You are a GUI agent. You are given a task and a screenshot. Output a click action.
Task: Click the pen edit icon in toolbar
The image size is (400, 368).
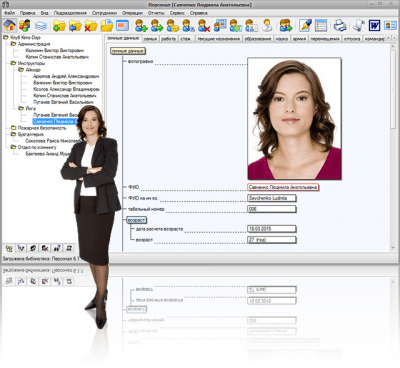(305, 25)
